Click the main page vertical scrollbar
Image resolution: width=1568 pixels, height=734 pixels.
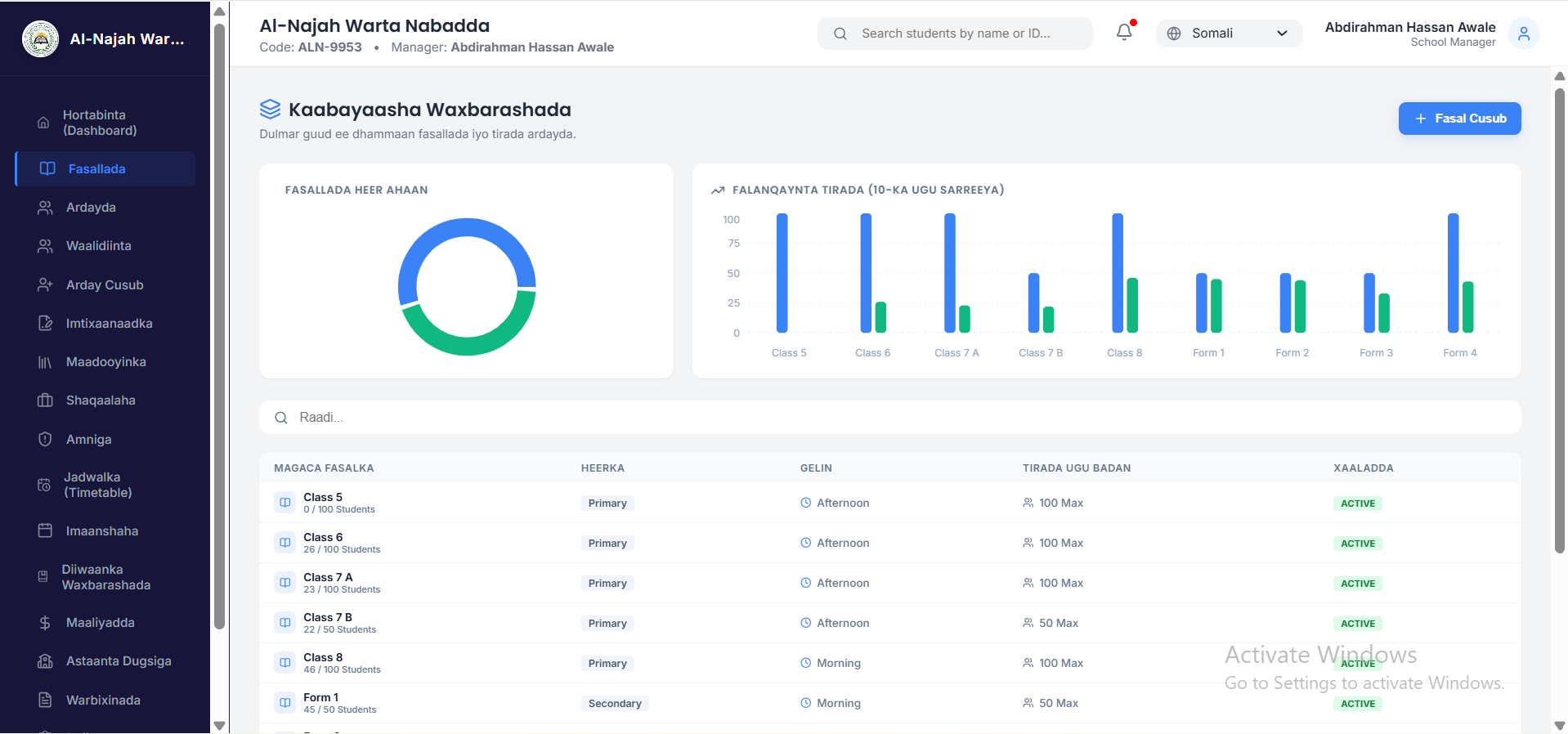coord(1559,320)
